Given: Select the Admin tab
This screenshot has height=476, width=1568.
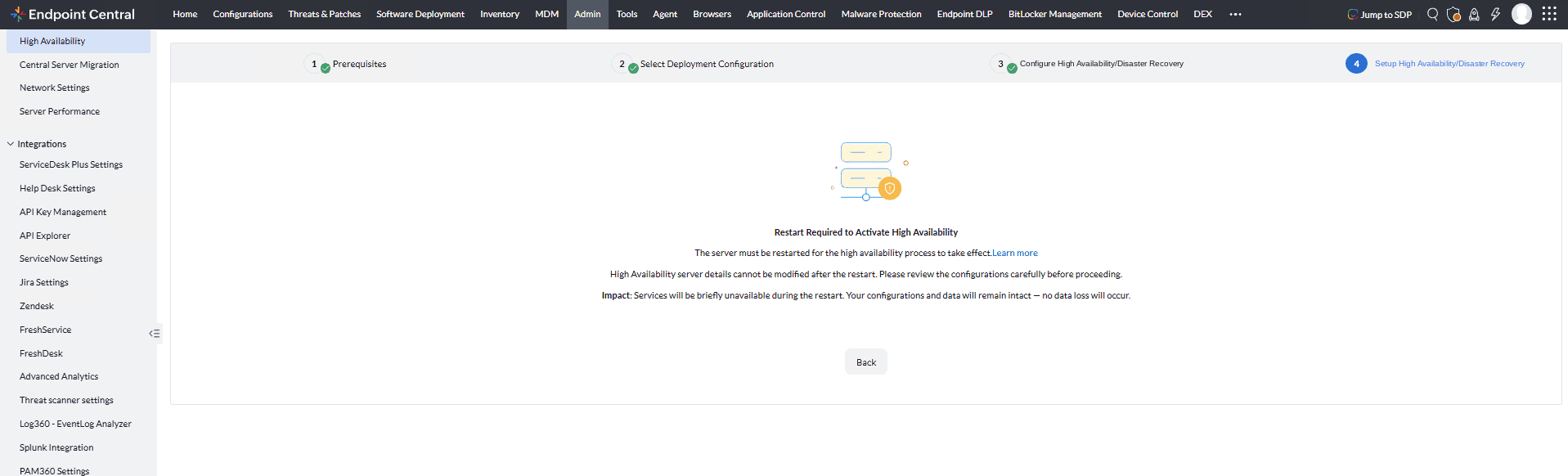Looking at the screenshot, I should [x=587, y=14].
